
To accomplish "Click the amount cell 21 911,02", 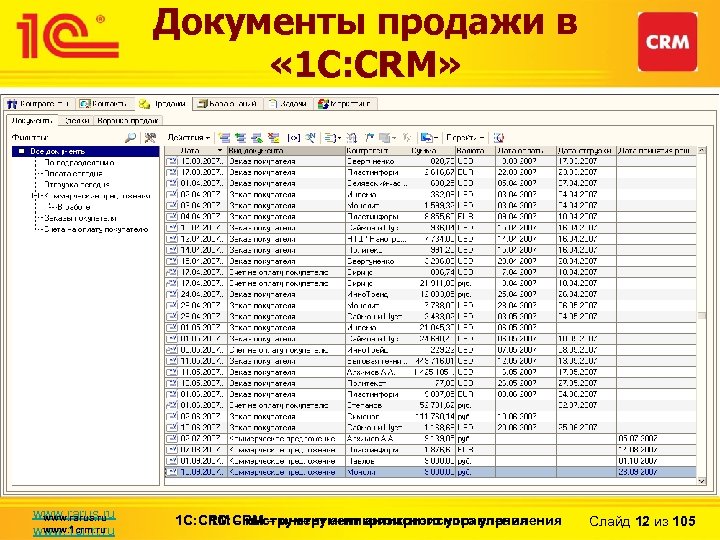I will point(433,283).
